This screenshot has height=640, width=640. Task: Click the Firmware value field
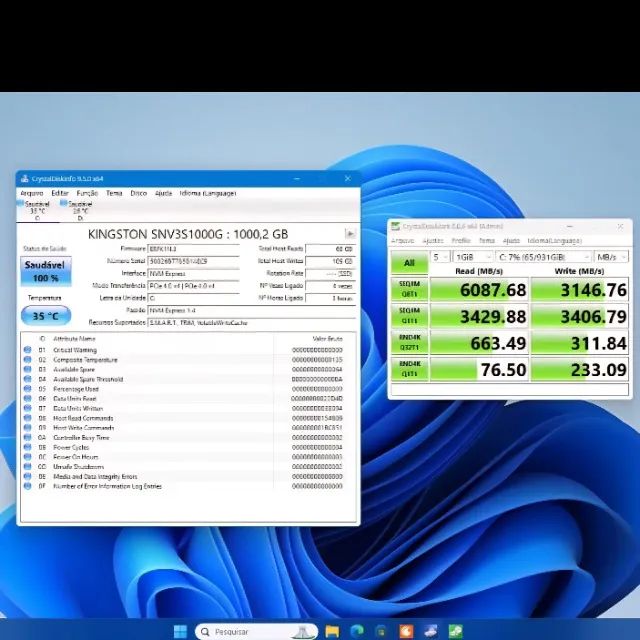193,249
